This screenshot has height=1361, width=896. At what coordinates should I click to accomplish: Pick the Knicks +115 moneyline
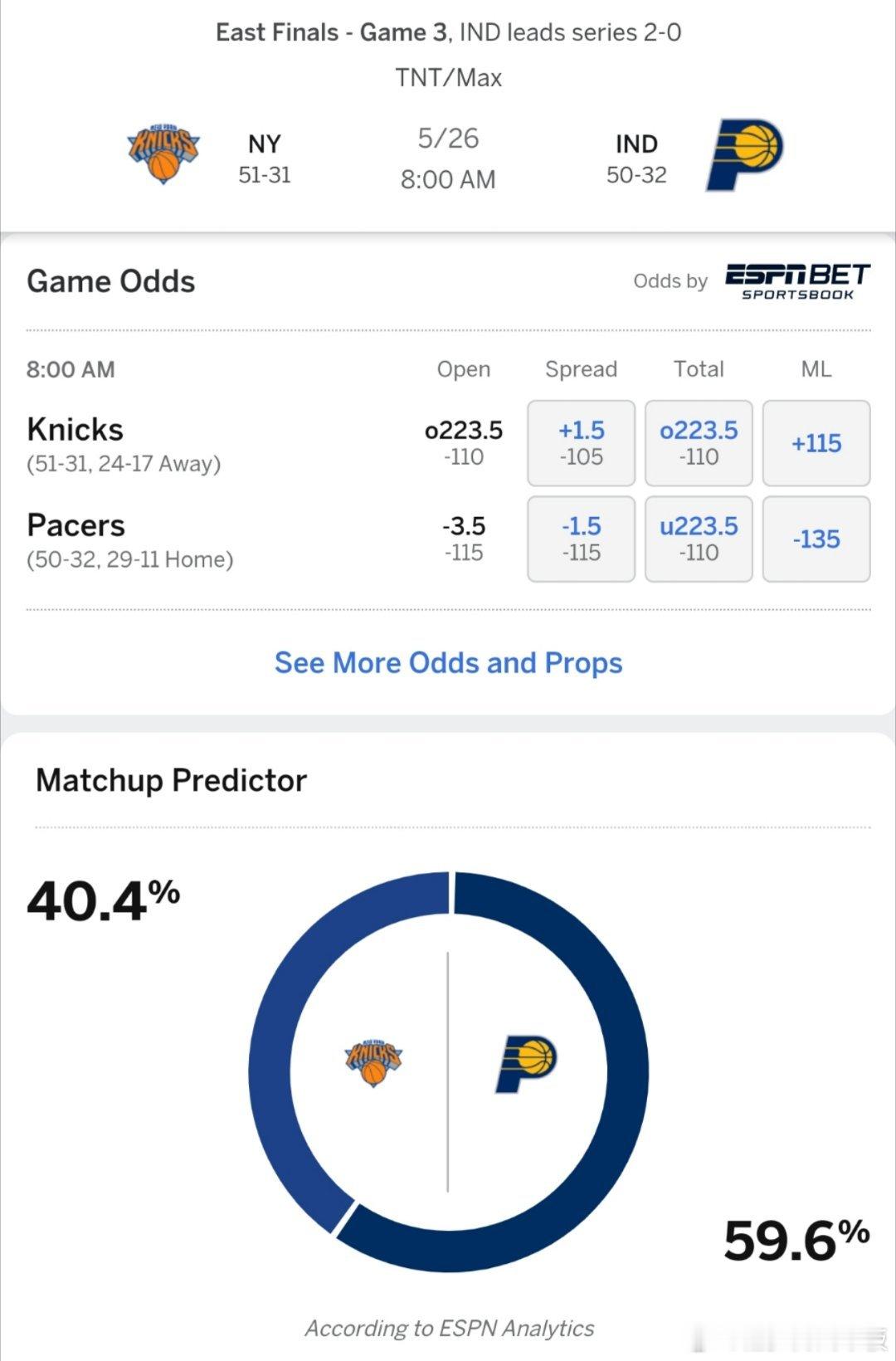(x=816, y=443)
